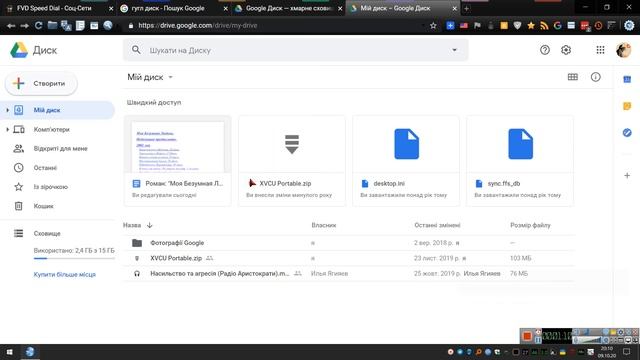Click the yellow star extension icon
Screen dimensions: 640x360
click(531, 25)
